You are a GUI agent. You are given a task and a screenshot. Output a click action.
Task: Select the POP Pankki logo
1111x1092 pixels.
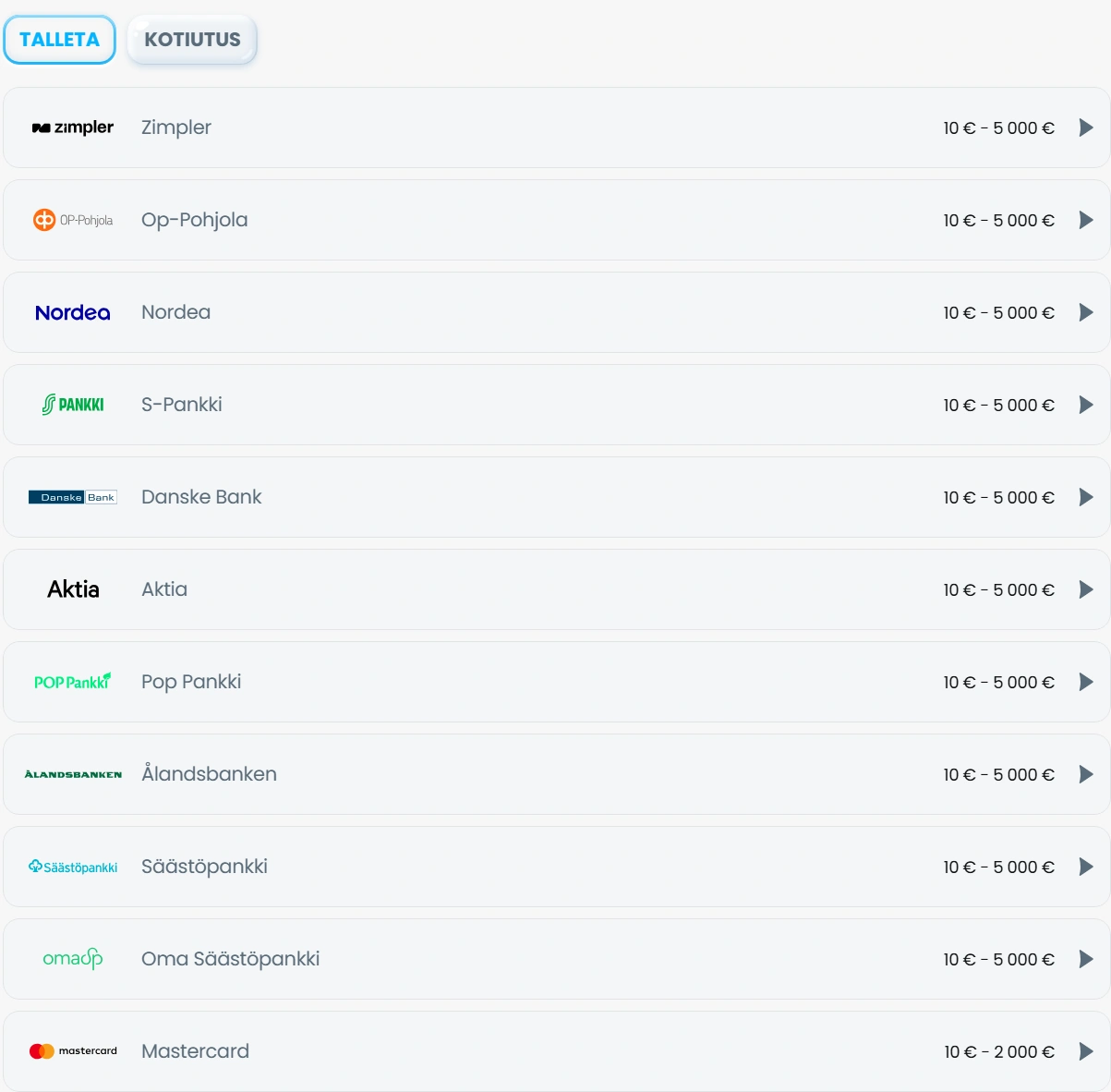[72, 682]
